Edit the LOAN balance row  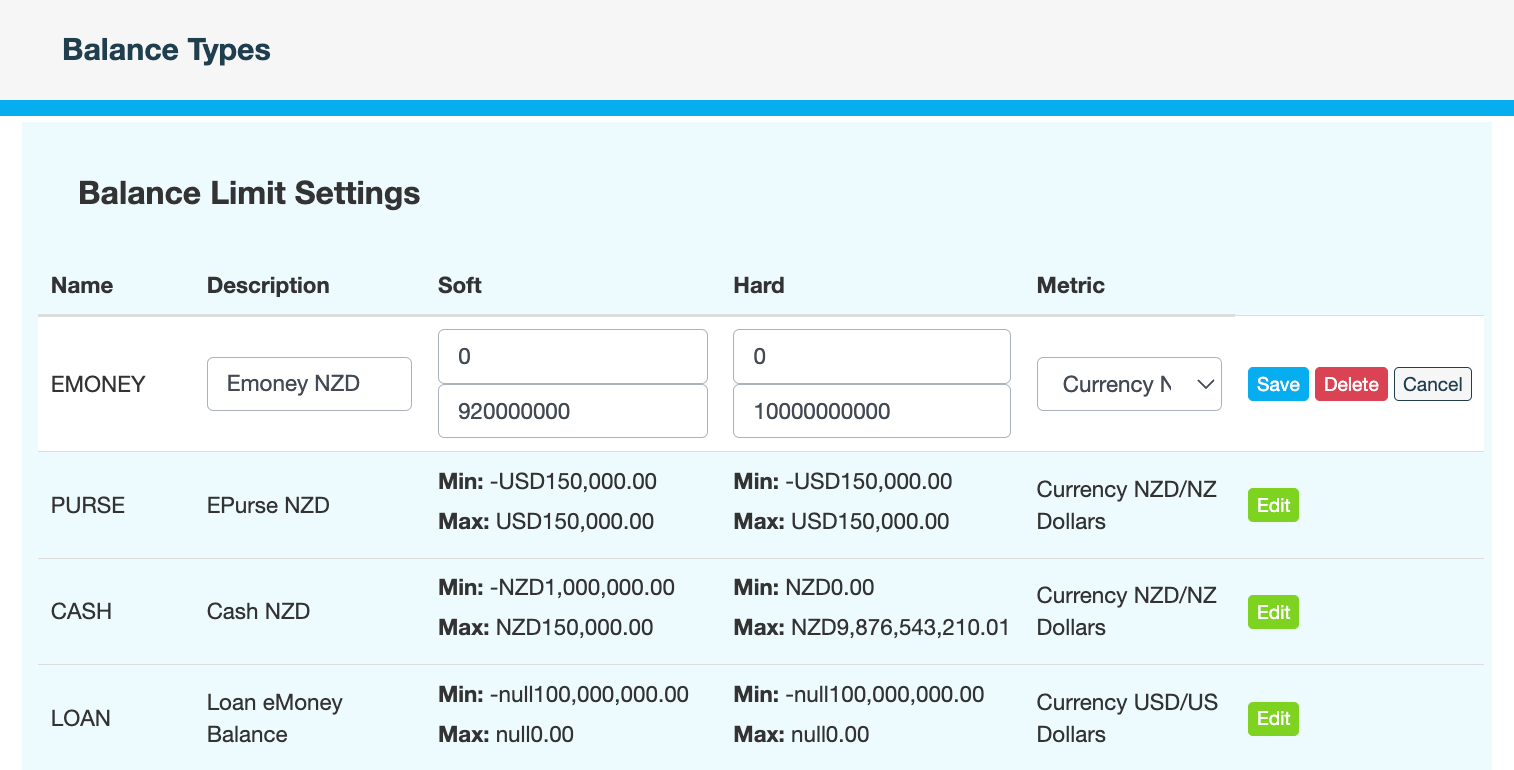[x=1272, y=718]
